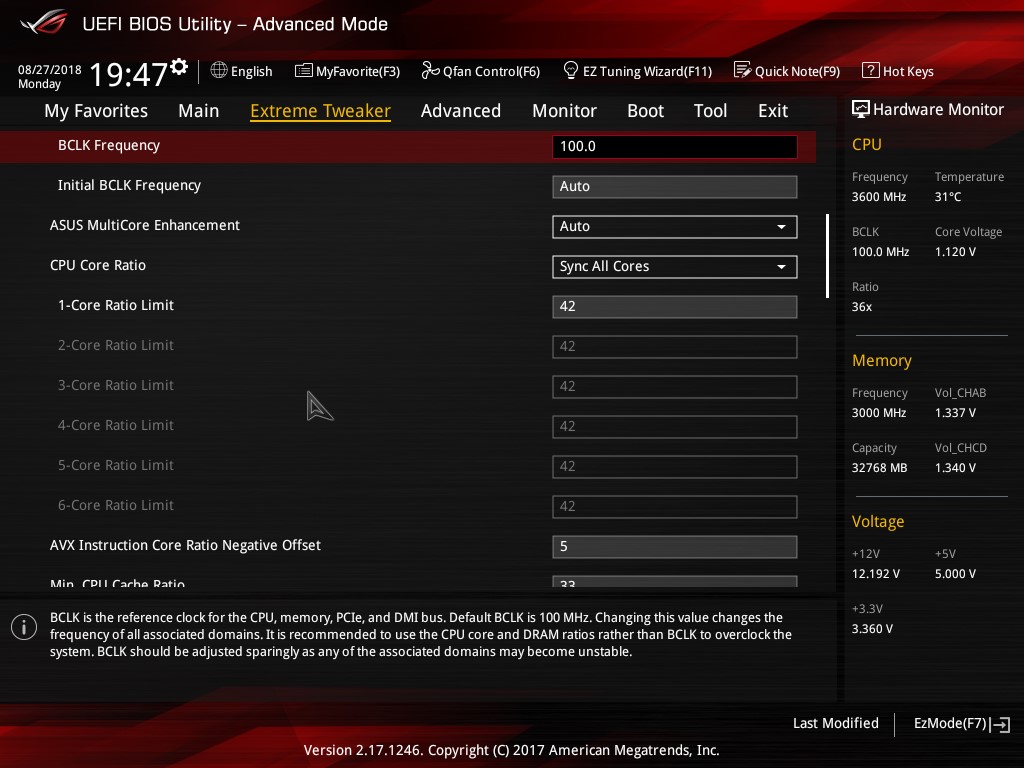Open the Monitor tab
The width and height of the screenshot is (1024, 768).
[564, 111]
